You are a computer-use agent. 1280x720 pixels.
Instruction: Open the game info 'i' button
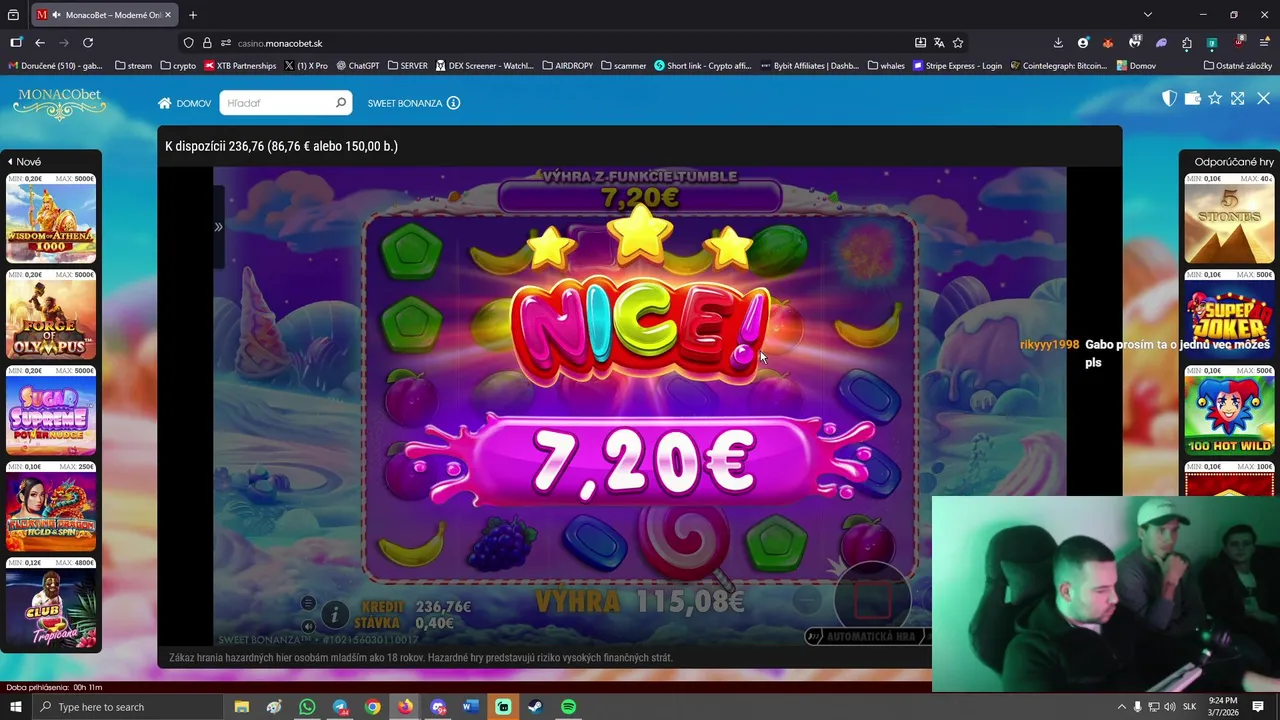tap(335, 614)
